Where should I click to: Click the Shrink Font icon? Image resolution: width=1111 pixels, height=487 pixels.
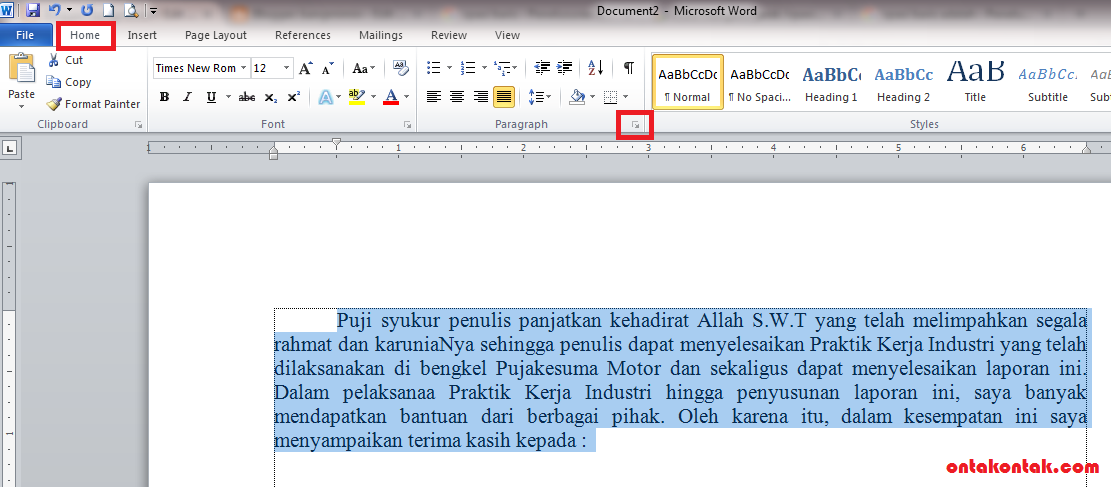[x=327, y=68]
